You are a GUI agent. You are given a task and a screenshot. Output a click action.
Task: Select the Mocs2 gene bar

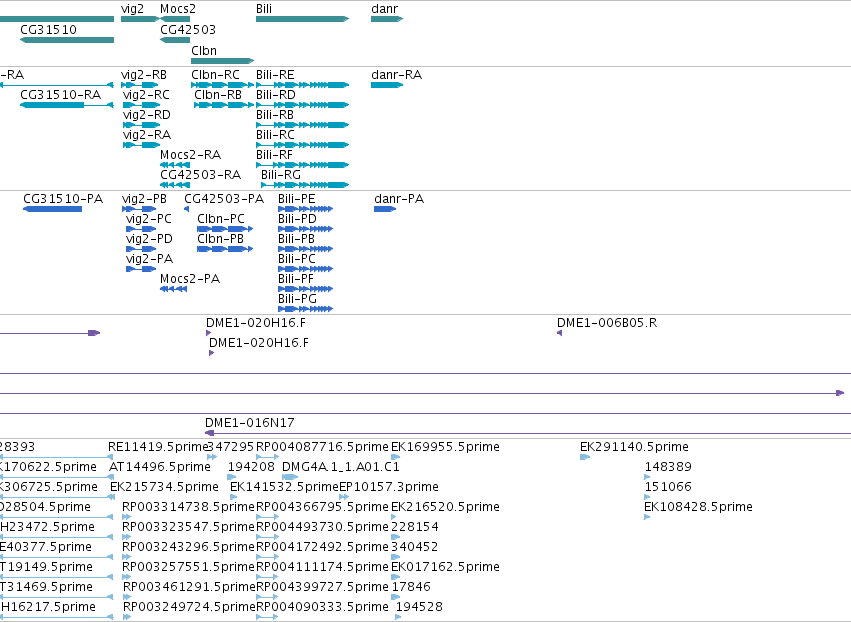(175, 19)
